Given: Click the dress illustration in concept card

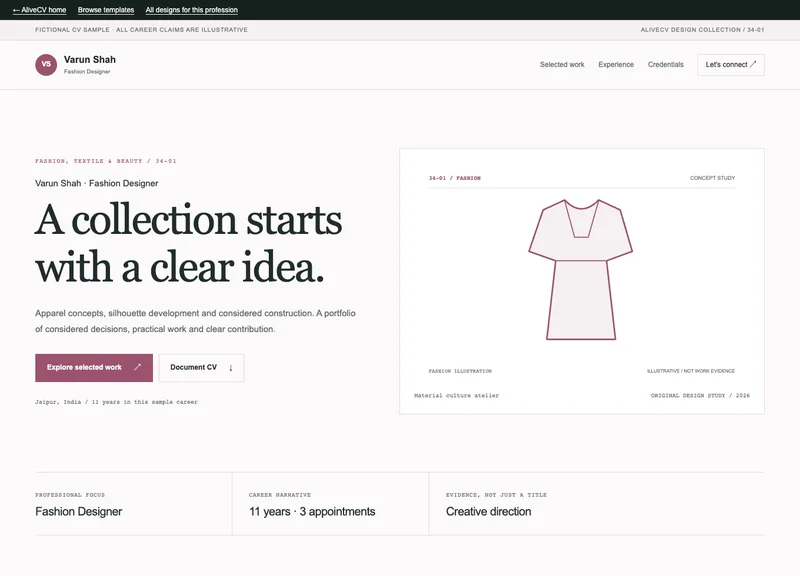Looking at the screenshot, I should click(581, 269).
